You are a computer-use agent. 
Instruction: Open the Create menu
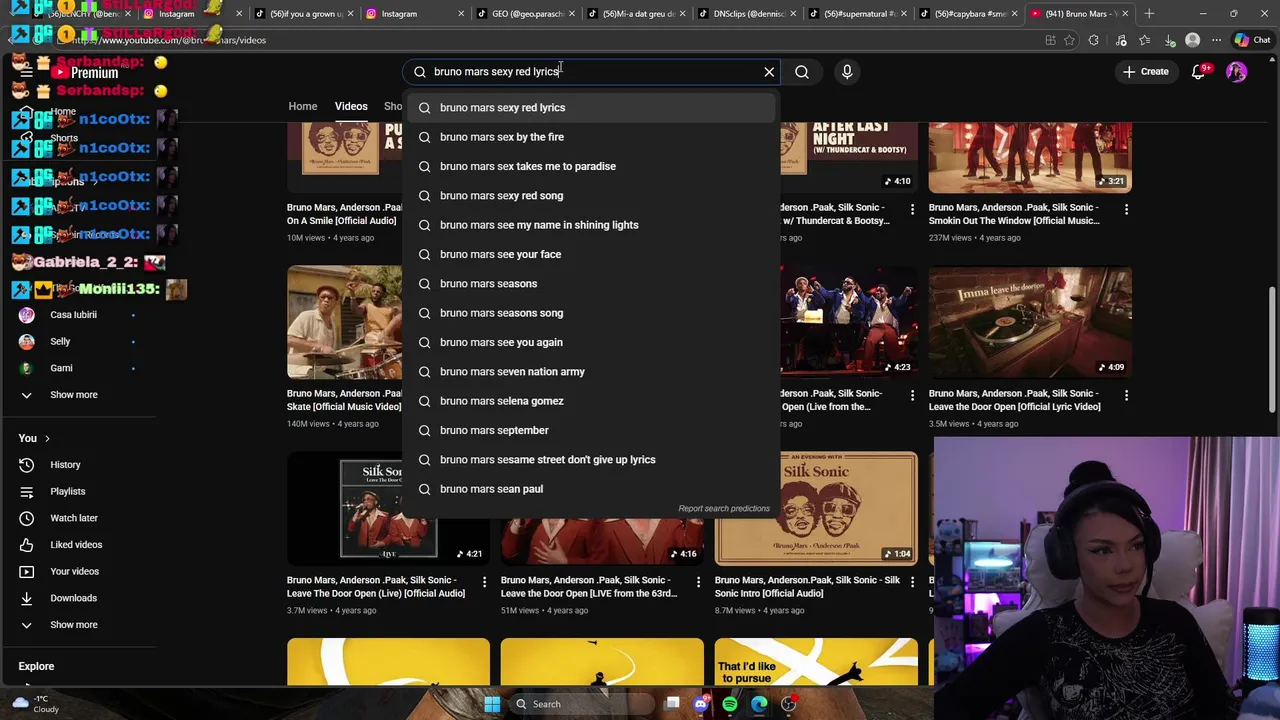tap(1145, 72)
